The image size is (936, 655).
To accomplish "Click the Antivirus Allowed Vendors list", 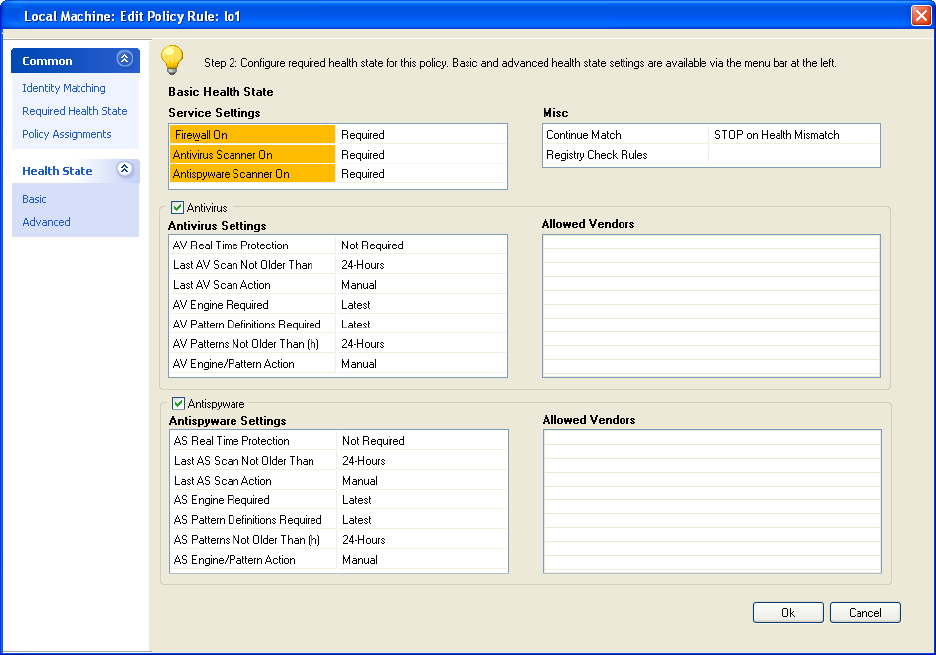I will coord(711,306).
